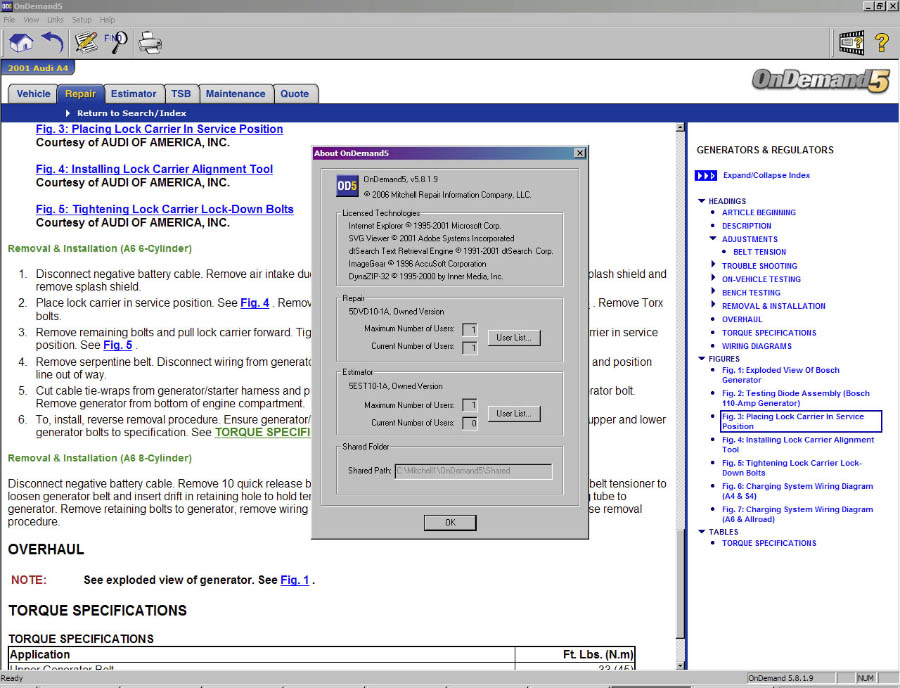900x688 pixels.
Task: Click Fig. 1 link in the Overhaul note
Action: click(294, 580)
